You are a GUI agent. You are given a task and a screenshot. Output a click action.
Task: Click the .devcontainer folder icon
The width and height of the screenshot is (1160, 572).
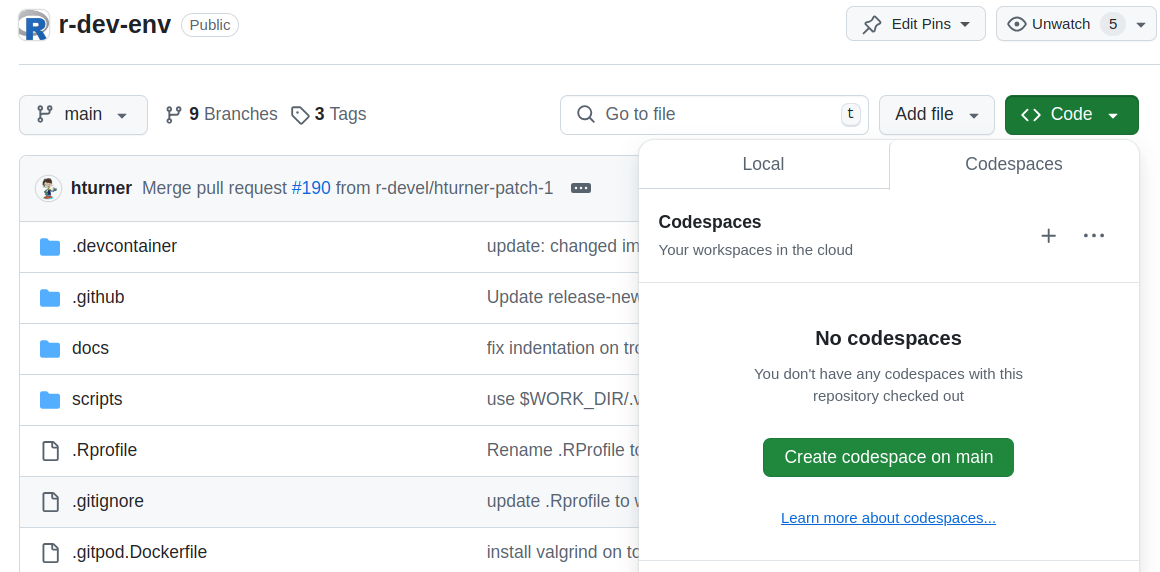(50, 247)
